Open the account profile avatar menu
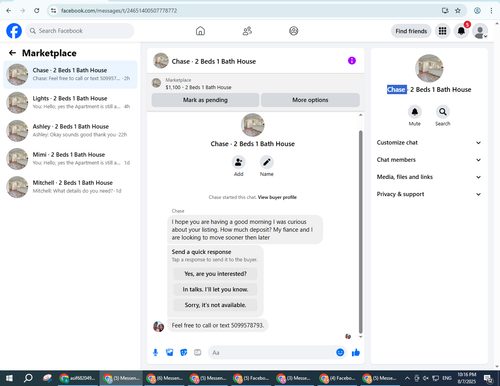This screenshot has width=500, height=386. pyautogui.click(x=480, y=31)
